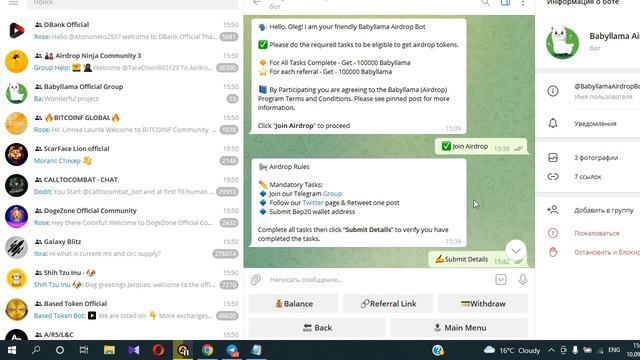Open Opera browser from taskbar

pyautogui.click(x=158, y=350)
